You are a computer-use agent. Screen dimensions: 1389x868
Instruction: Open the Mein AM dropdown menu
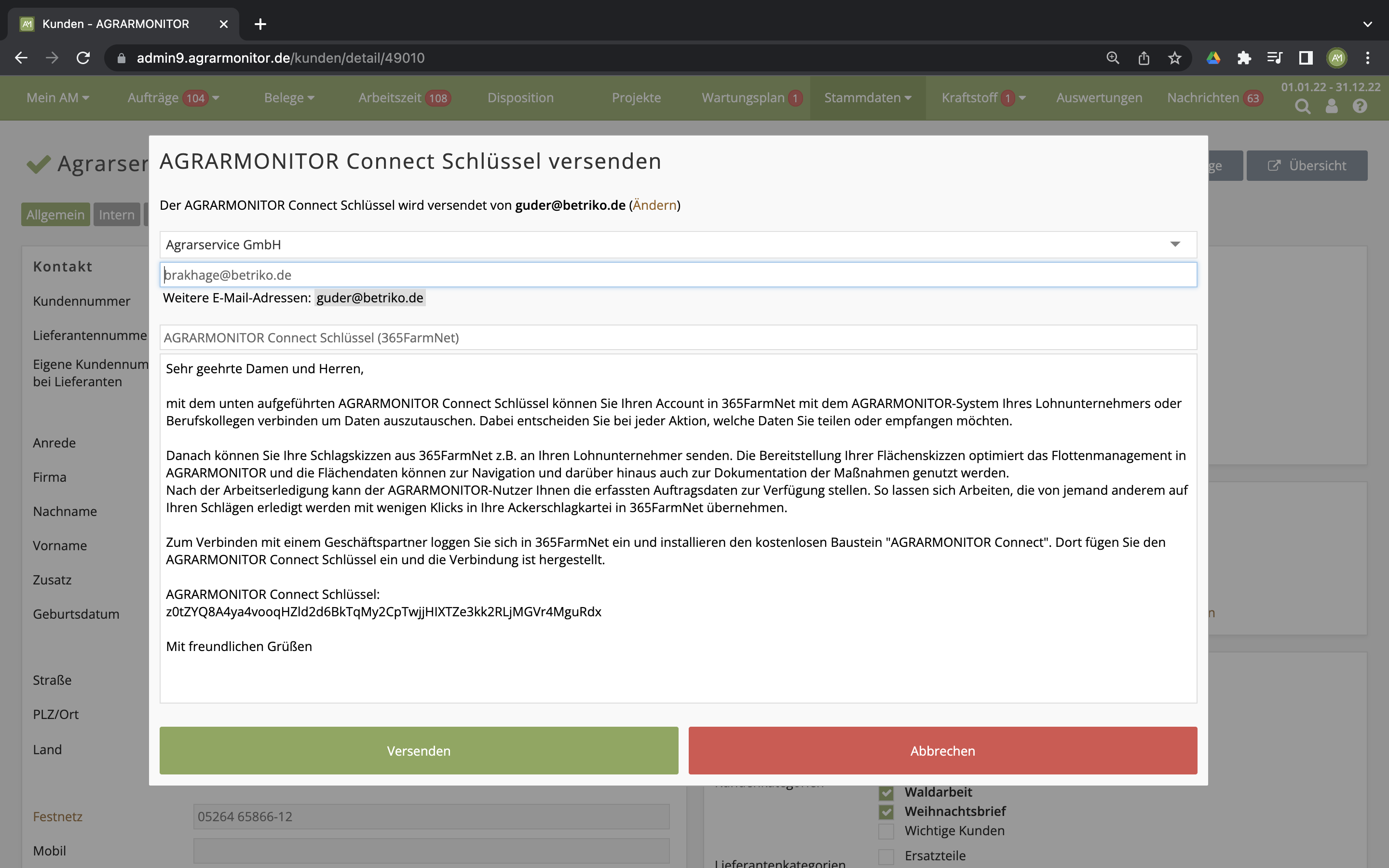click(x=58, y=97)
